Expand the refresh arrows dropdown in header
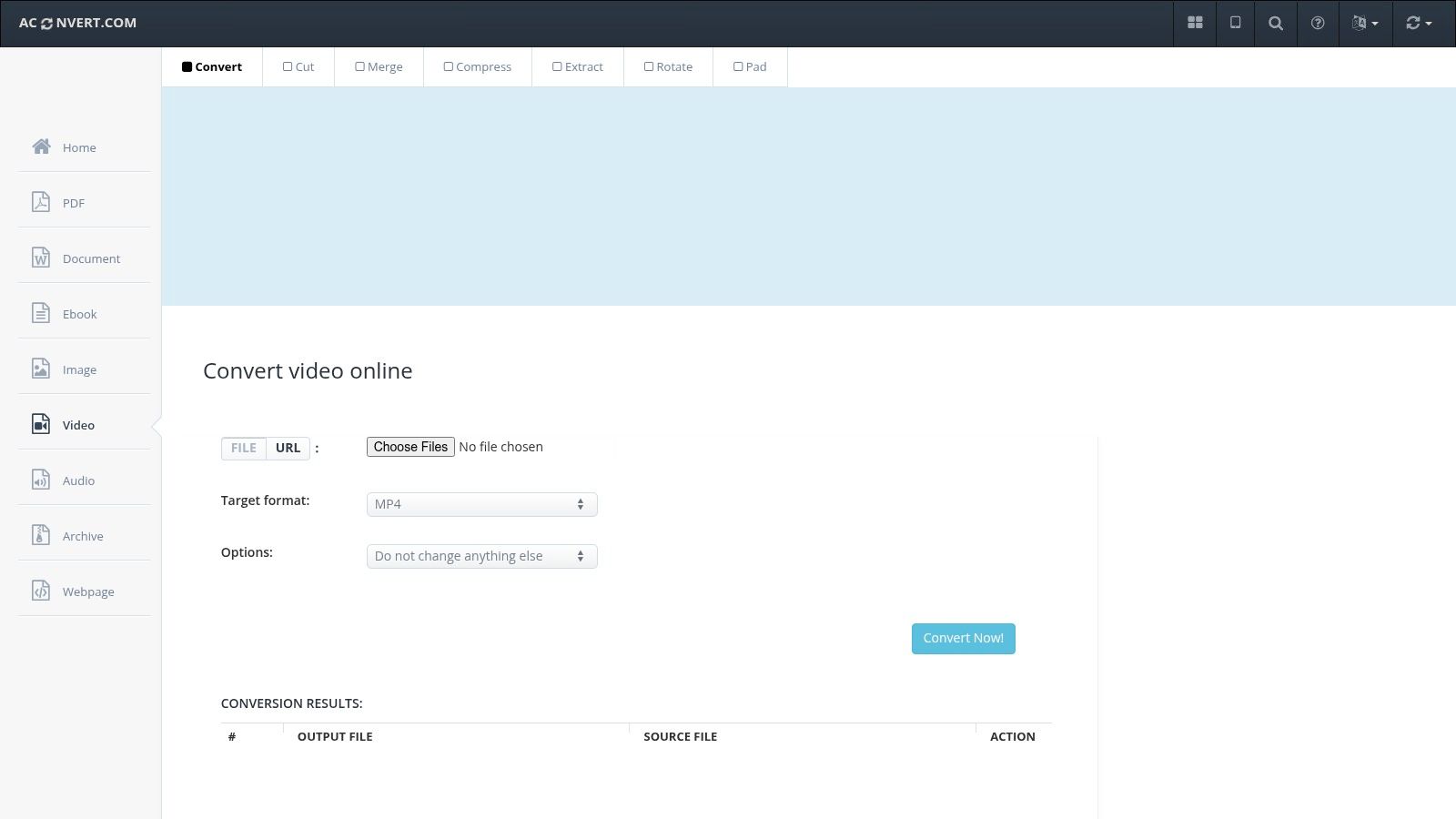1456x819 pixels. 1419,23
